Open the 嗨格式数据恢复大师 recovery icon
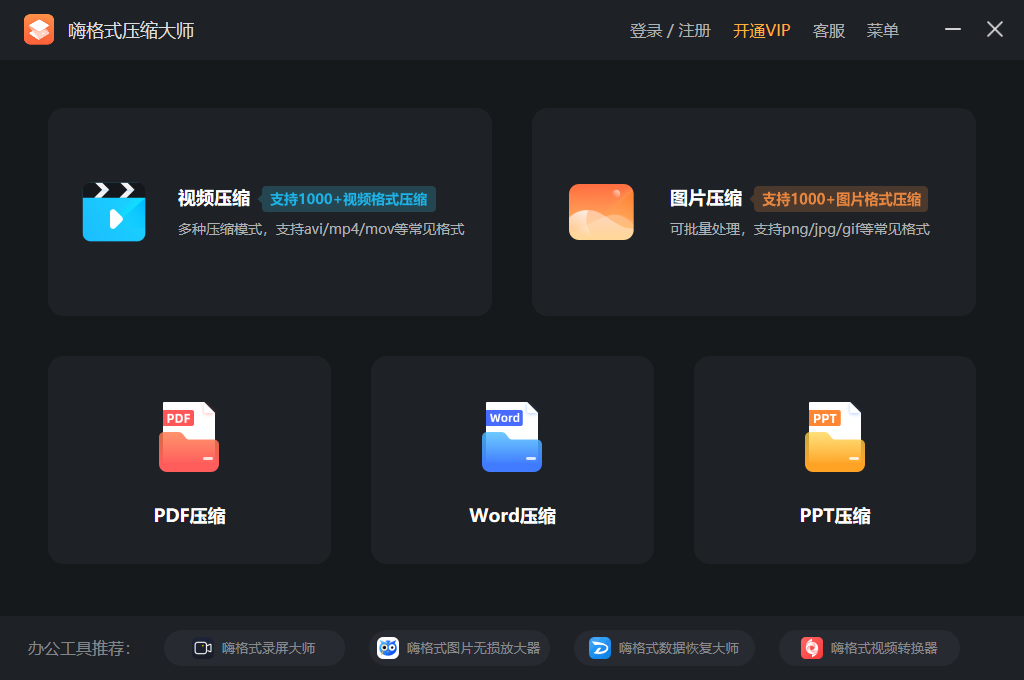The image size is (1024, 680). (598, 647)
